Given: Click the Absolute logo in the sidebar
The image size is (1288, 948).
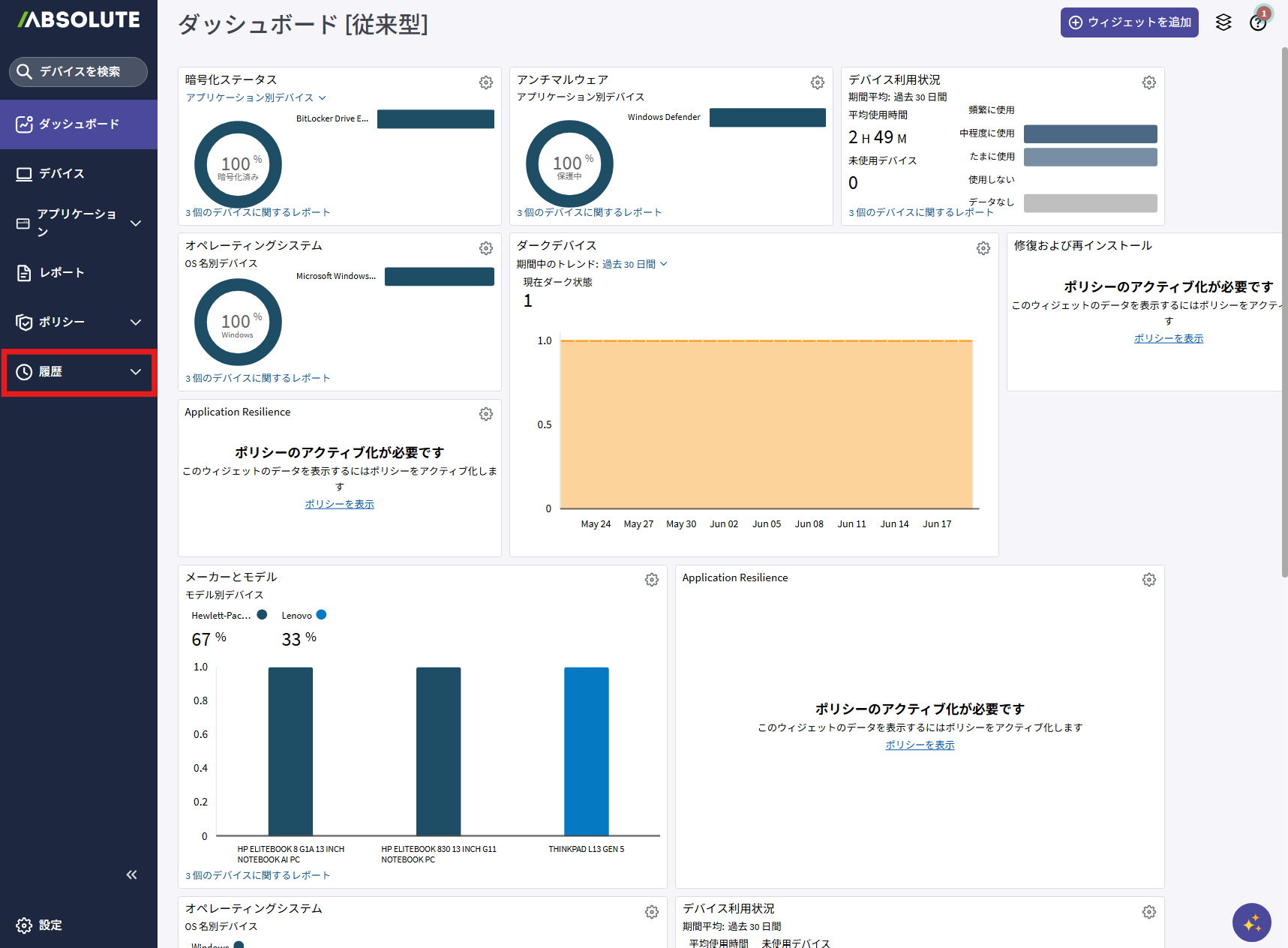Looking at the screenshot, I should click(79, 19).
